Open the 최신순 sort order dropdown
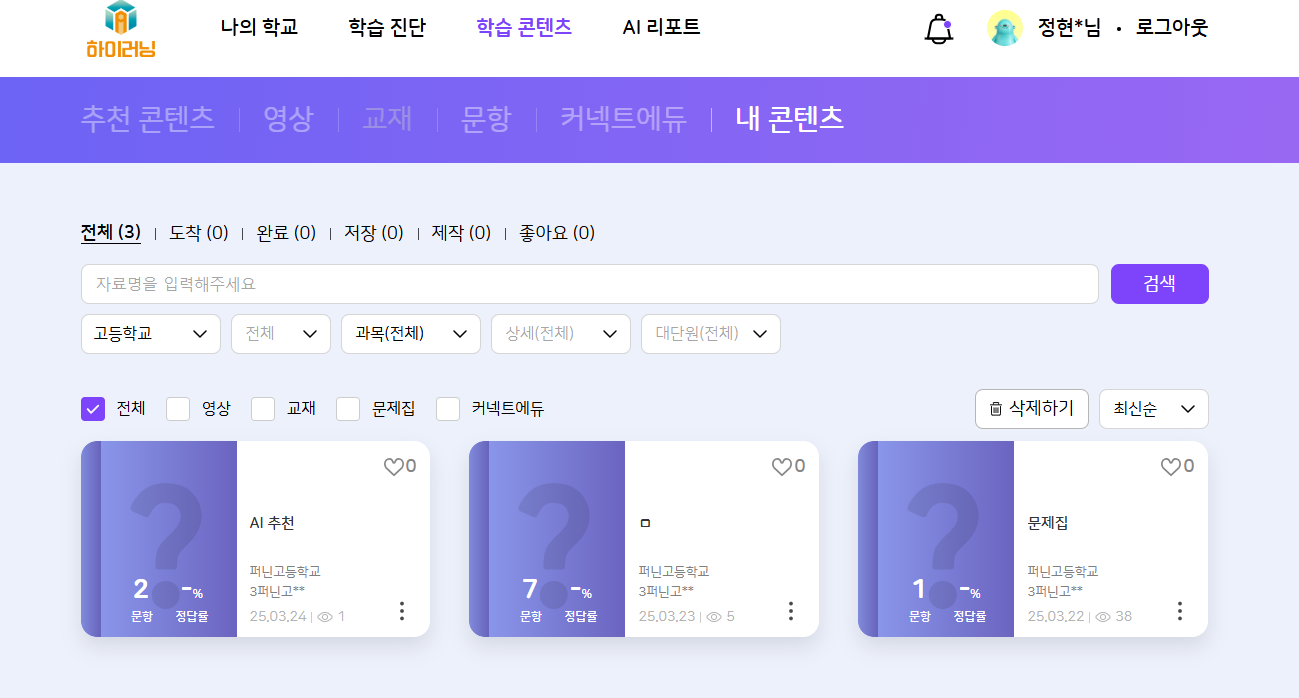The height and width of the screenshot is (698, 1299). (1153, 409)
